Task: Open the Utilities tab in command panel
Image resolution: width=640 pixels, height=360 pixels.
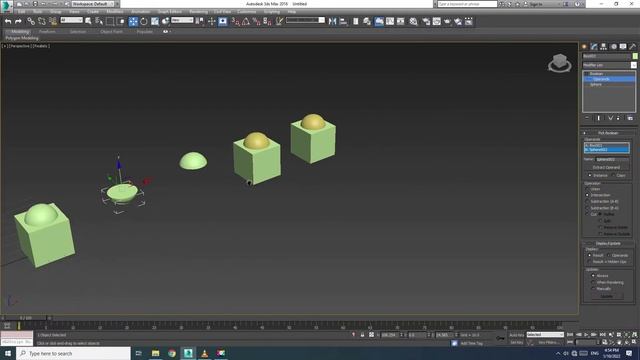Action: pos(633,47)
